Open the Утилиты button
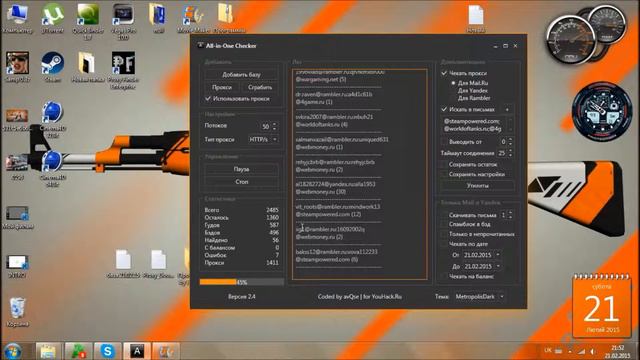 click(477, 185)
